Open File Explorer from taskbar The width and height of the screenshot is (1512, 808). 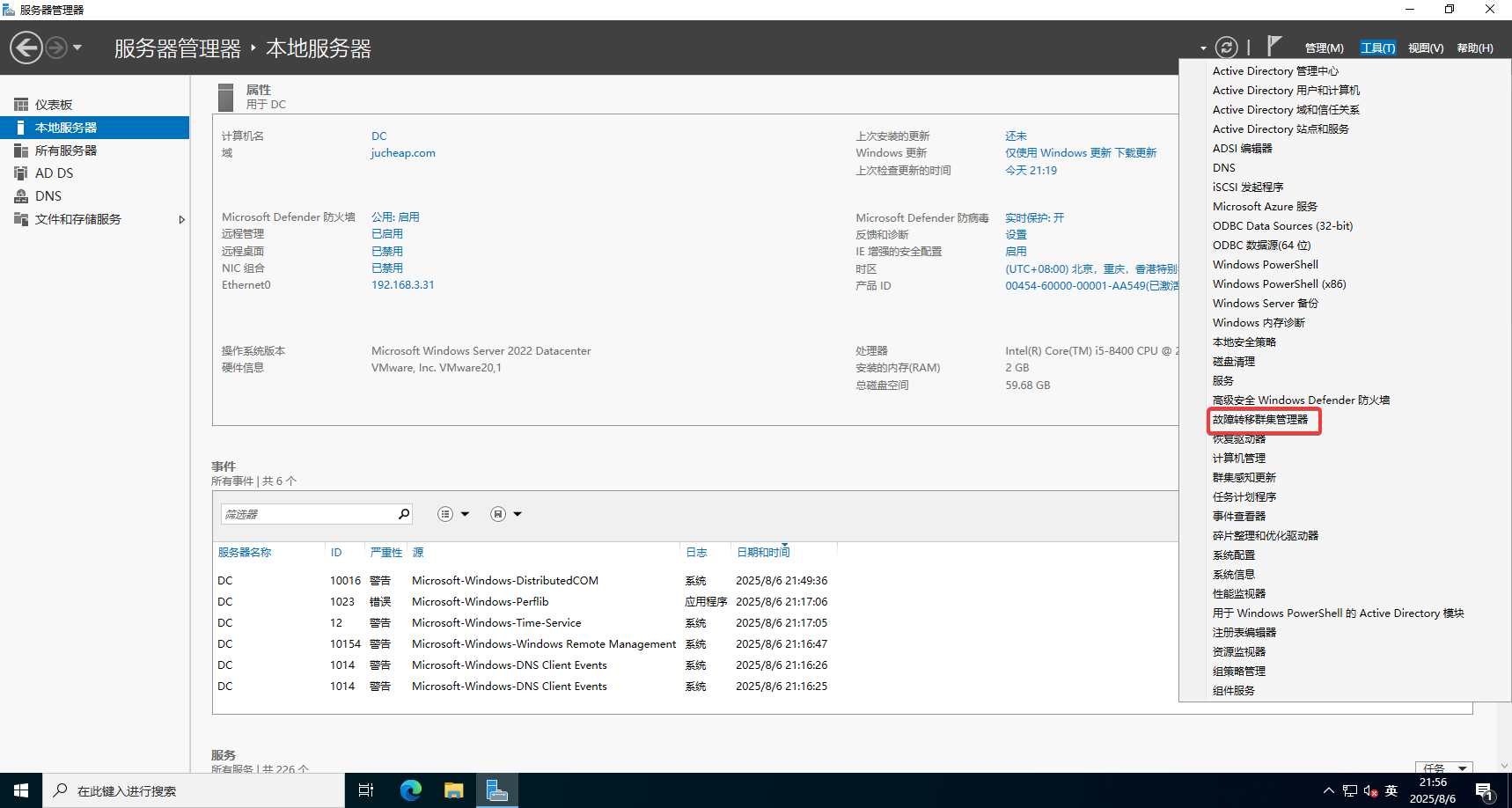[453, 790]
